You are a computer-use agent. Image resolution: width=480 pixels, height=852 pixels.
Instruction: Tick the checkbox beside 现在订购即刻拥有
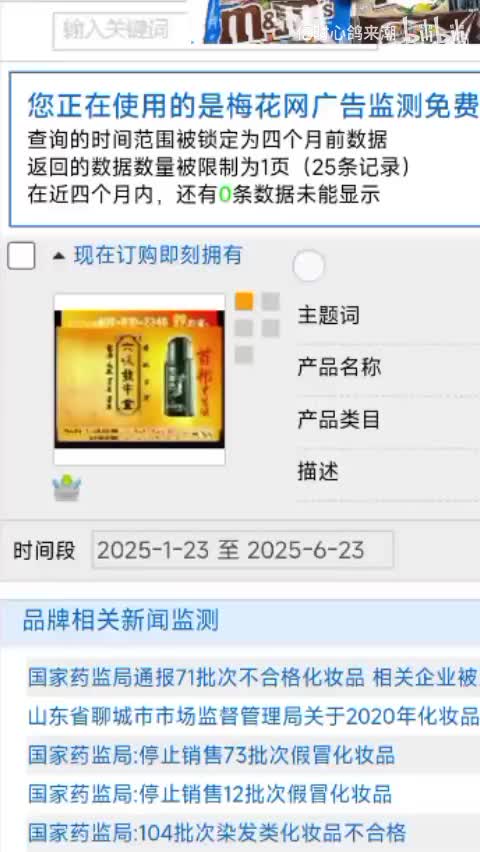(21, 256)
